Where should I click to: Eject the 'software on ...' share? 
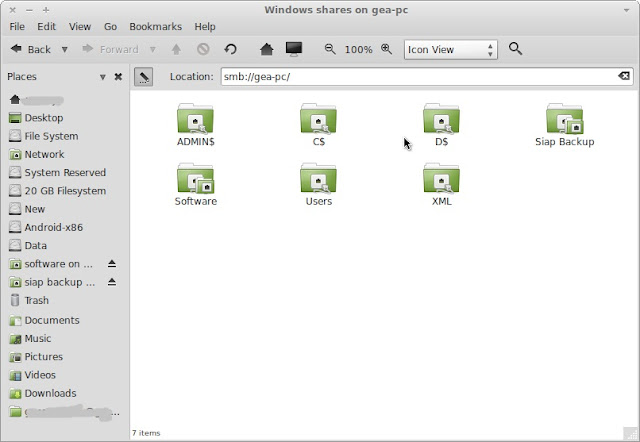coord(112,264)
